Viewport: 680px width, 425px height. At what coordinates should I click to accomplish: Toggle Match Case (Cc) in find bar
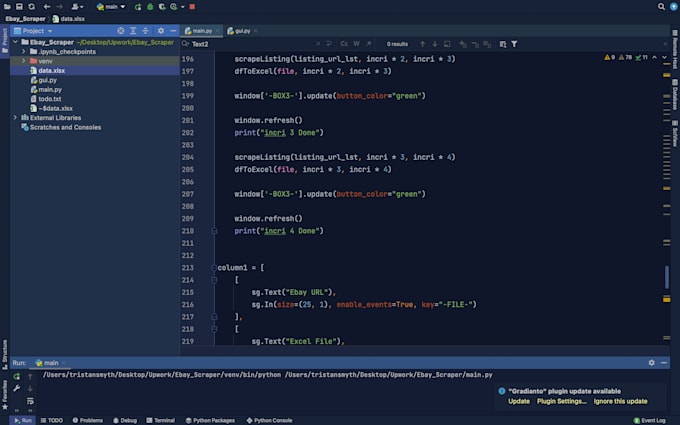[x=344, y=44]
